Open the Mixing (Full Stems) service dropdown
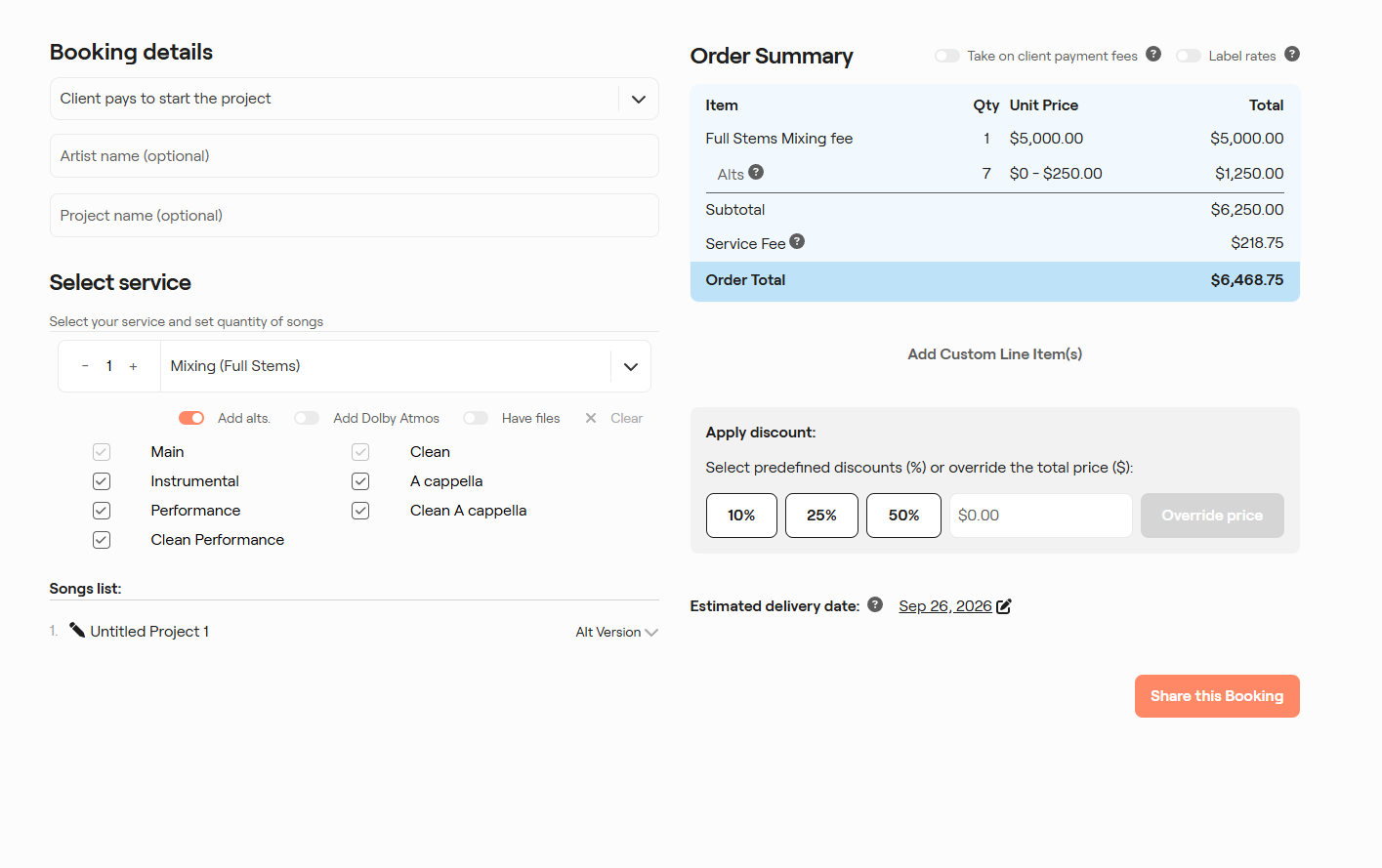1382x868 pixels. [x=405, y=366]
